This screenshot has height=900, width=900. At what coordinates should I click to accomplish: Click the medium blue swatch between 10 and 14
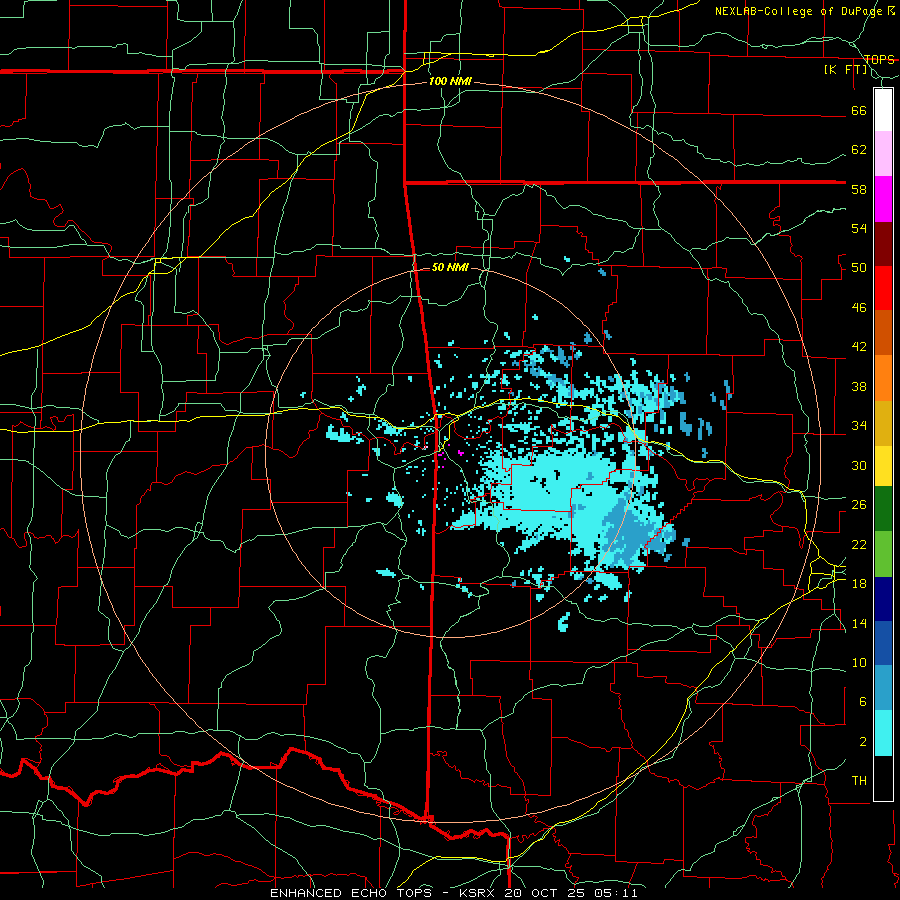pos(883,643)
